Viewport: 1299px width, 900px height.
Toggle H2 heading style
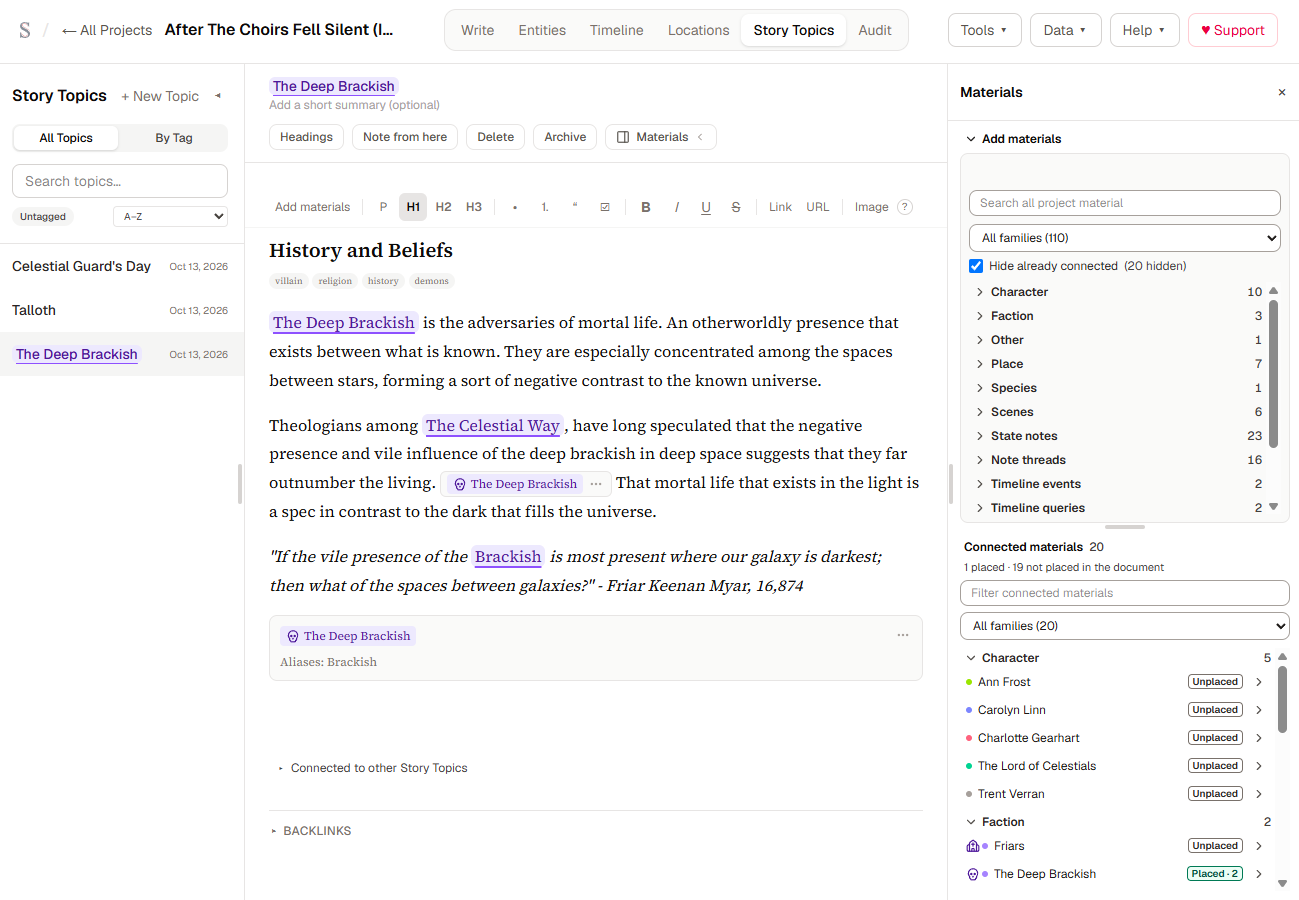pyautogui.click(x=443, y=207)
